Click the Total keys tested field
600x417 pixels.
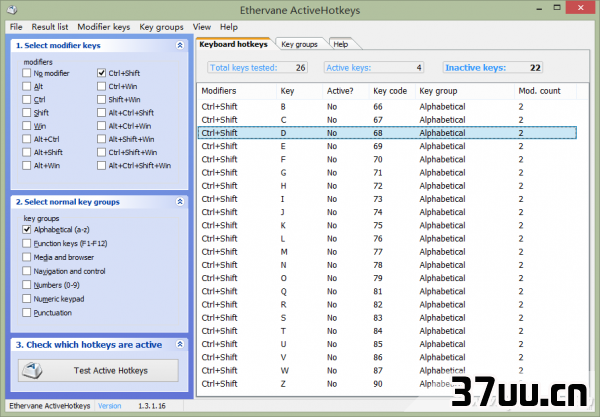point(257,68)
